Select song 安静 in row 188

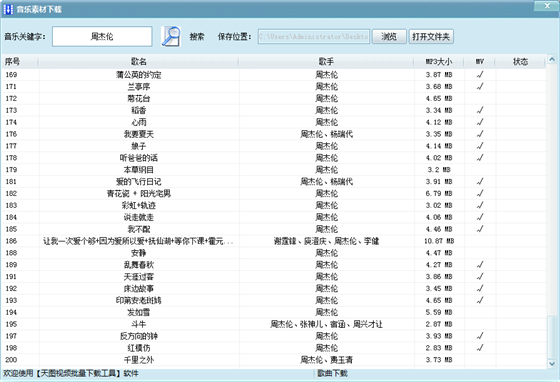point(139,253)
